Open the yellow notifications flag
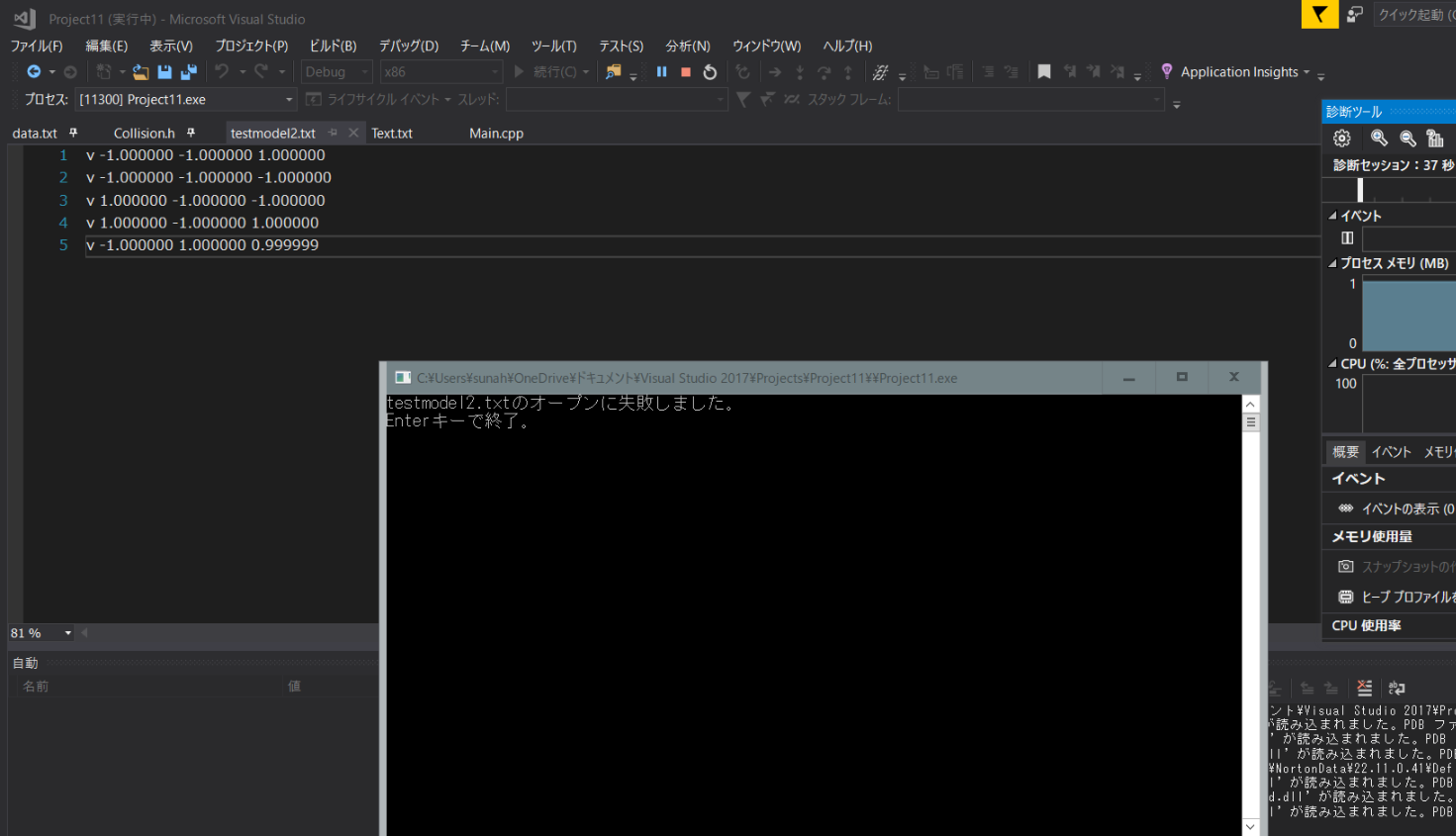 (1319, 14)
